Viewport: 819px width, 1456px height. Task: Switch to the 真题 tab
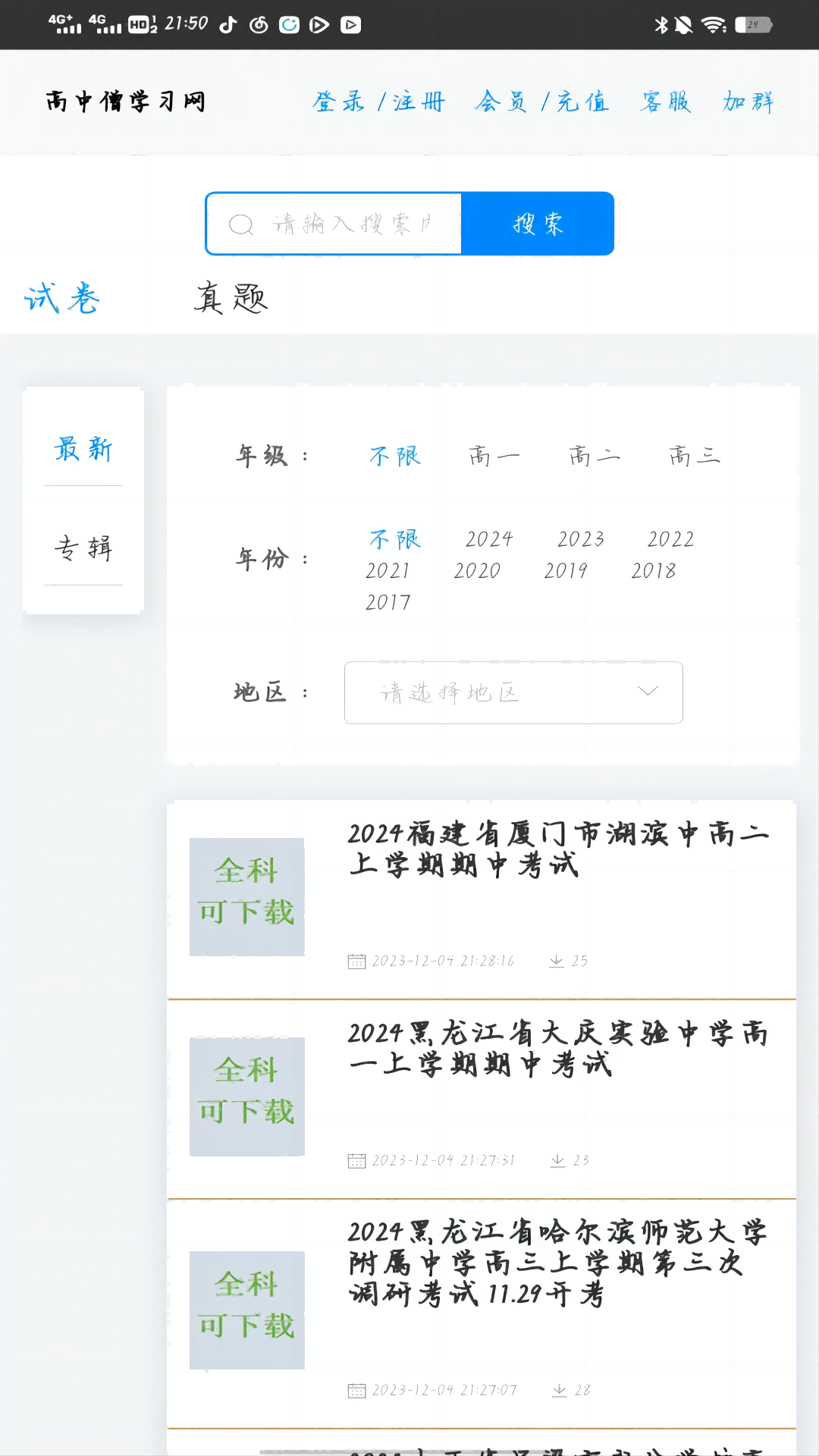231,298
